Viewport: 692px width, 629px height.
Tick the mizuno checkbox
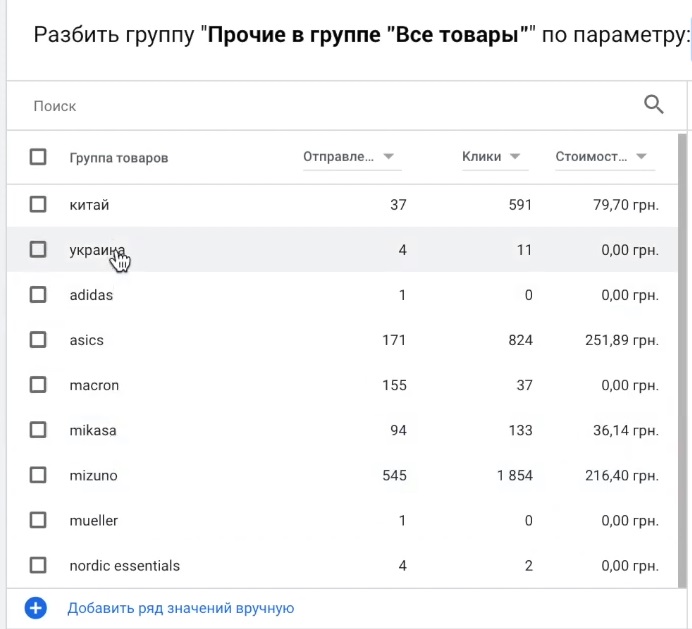[x=38, y=475]
